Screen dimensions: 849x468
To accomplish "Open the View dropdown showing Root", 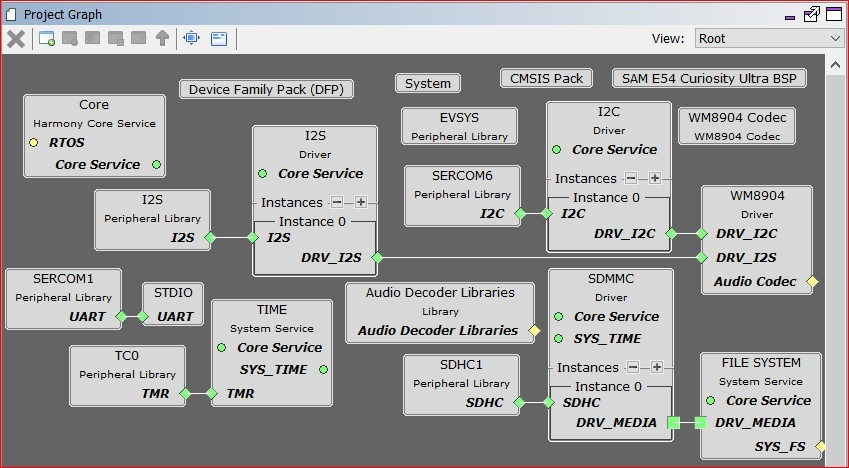I will click(x=768, y=38).
